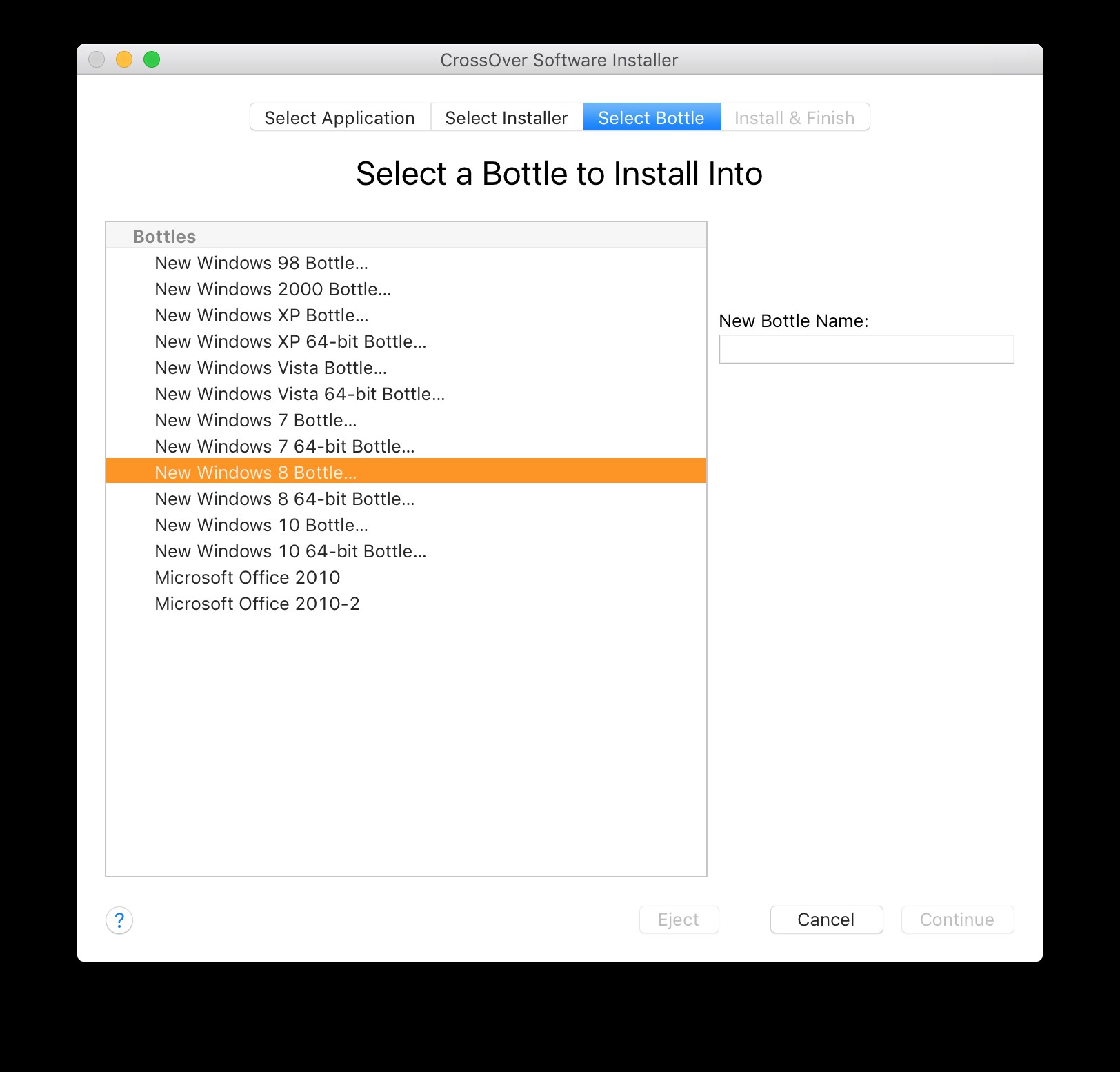Select the Microsoft Office 2010 bottle
1120x1072 pixels.
click(248, 577)
